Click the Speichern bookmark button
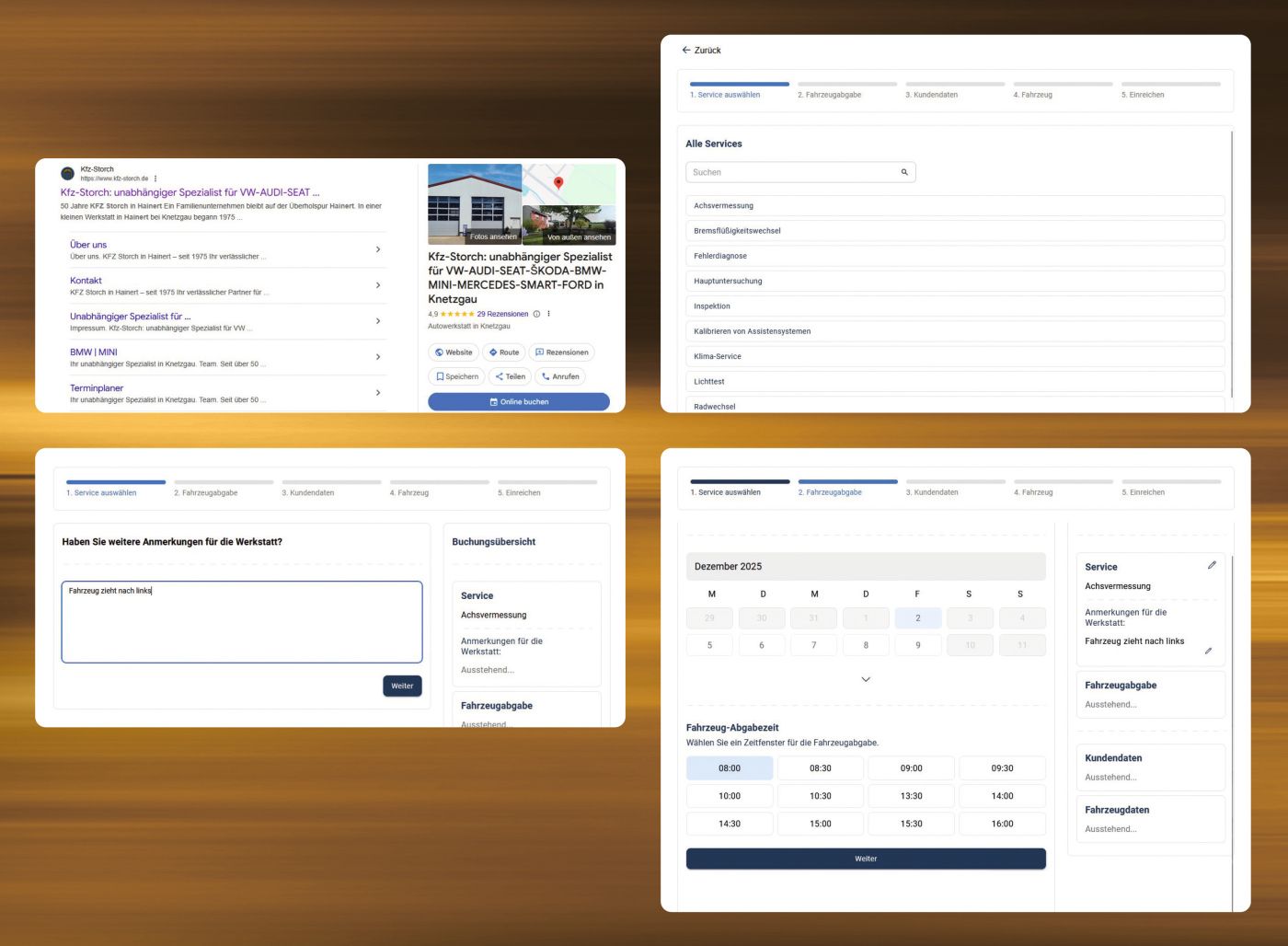 click(x=457, y=376)
